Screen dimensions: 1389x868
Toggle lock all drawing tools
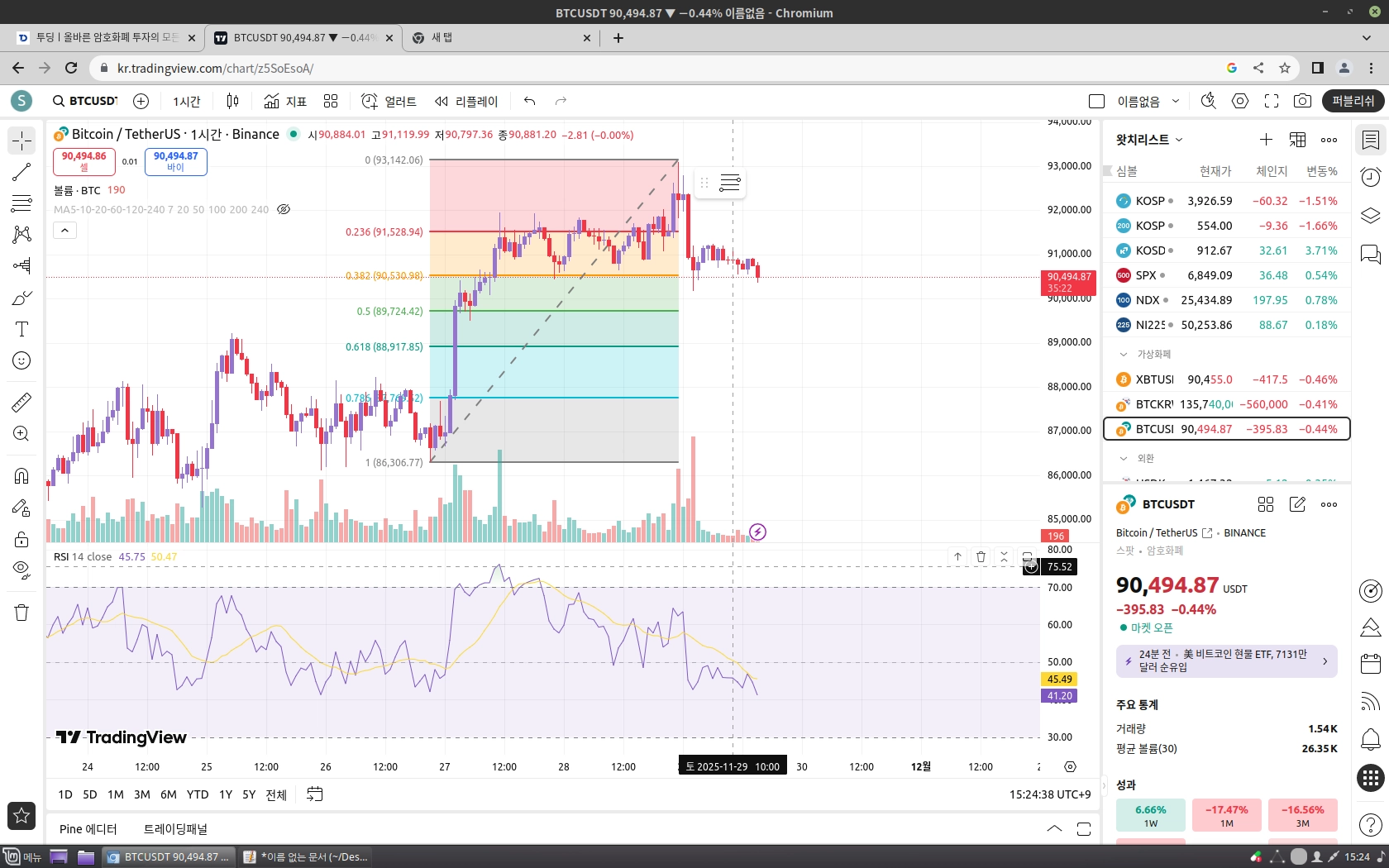pyautogui.click(x=21, y=539)
